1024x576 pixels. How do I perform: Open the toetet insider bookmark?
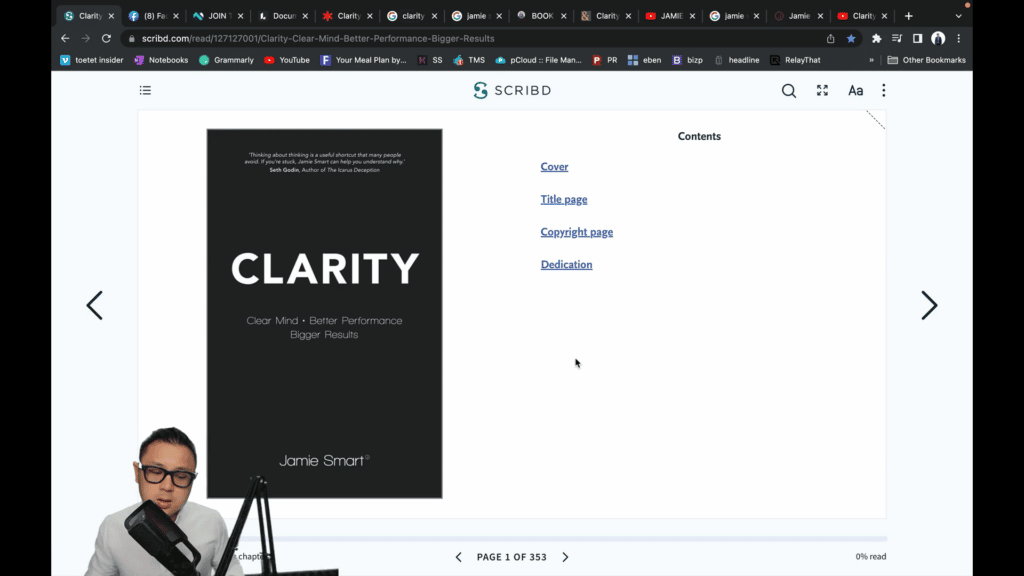click(x=91, y=60)
